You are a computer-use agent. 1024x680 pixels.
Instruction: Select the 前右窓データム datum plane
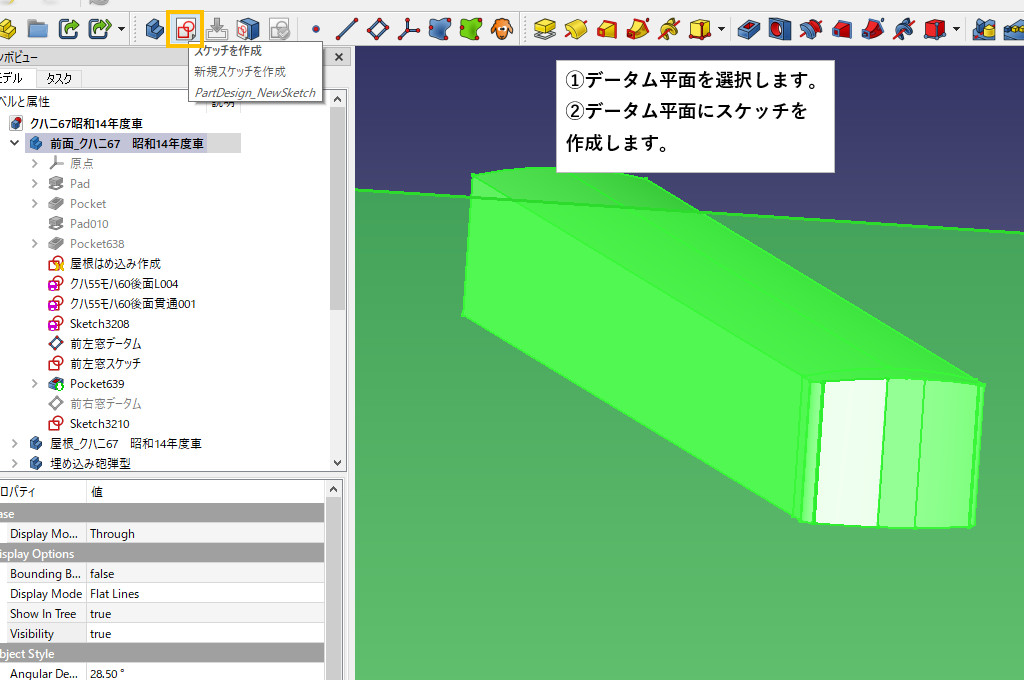pyautogui.click(x=105, y=404)
